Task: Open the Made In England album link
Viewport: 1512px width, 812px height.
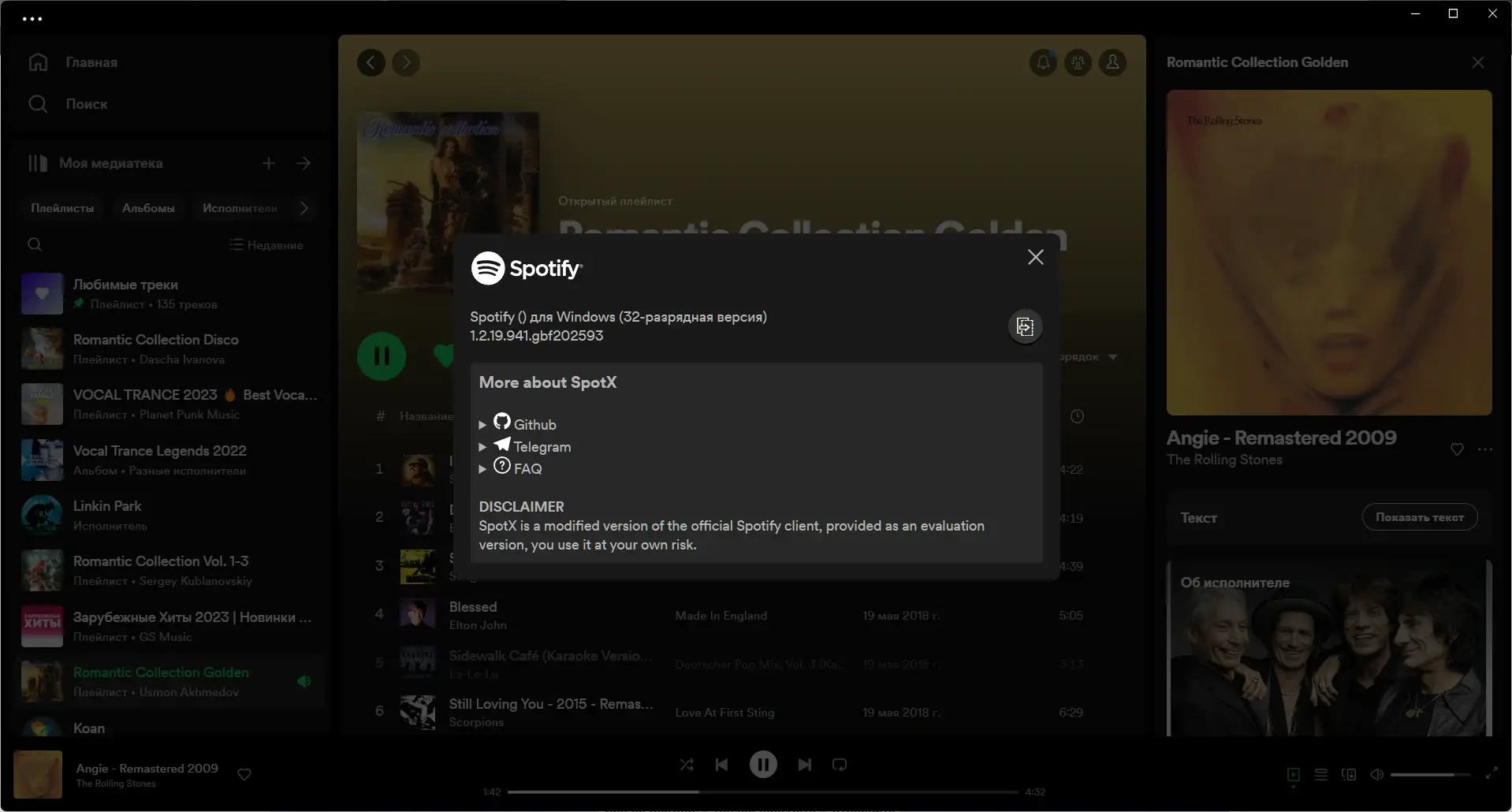Action: coord(721,616)
